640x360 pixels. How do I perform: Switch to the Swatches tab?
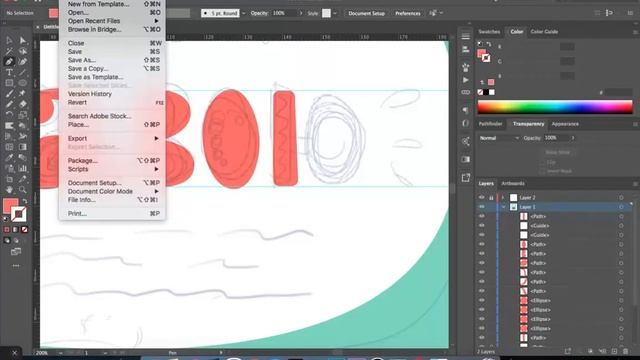(489, 31)
